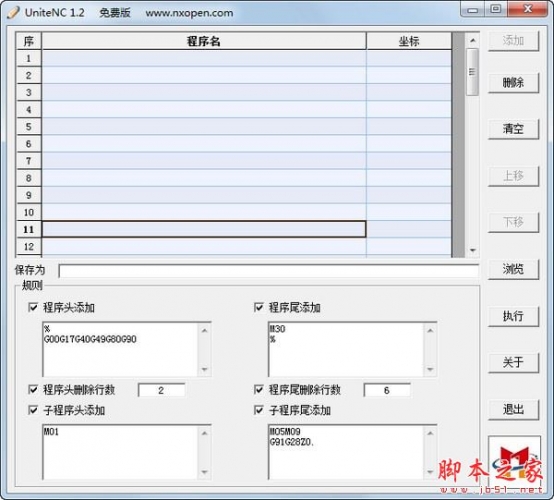Screen dimensions: 554x500
Task: Exit the program with 退出 button
Action: coord(513,410)
